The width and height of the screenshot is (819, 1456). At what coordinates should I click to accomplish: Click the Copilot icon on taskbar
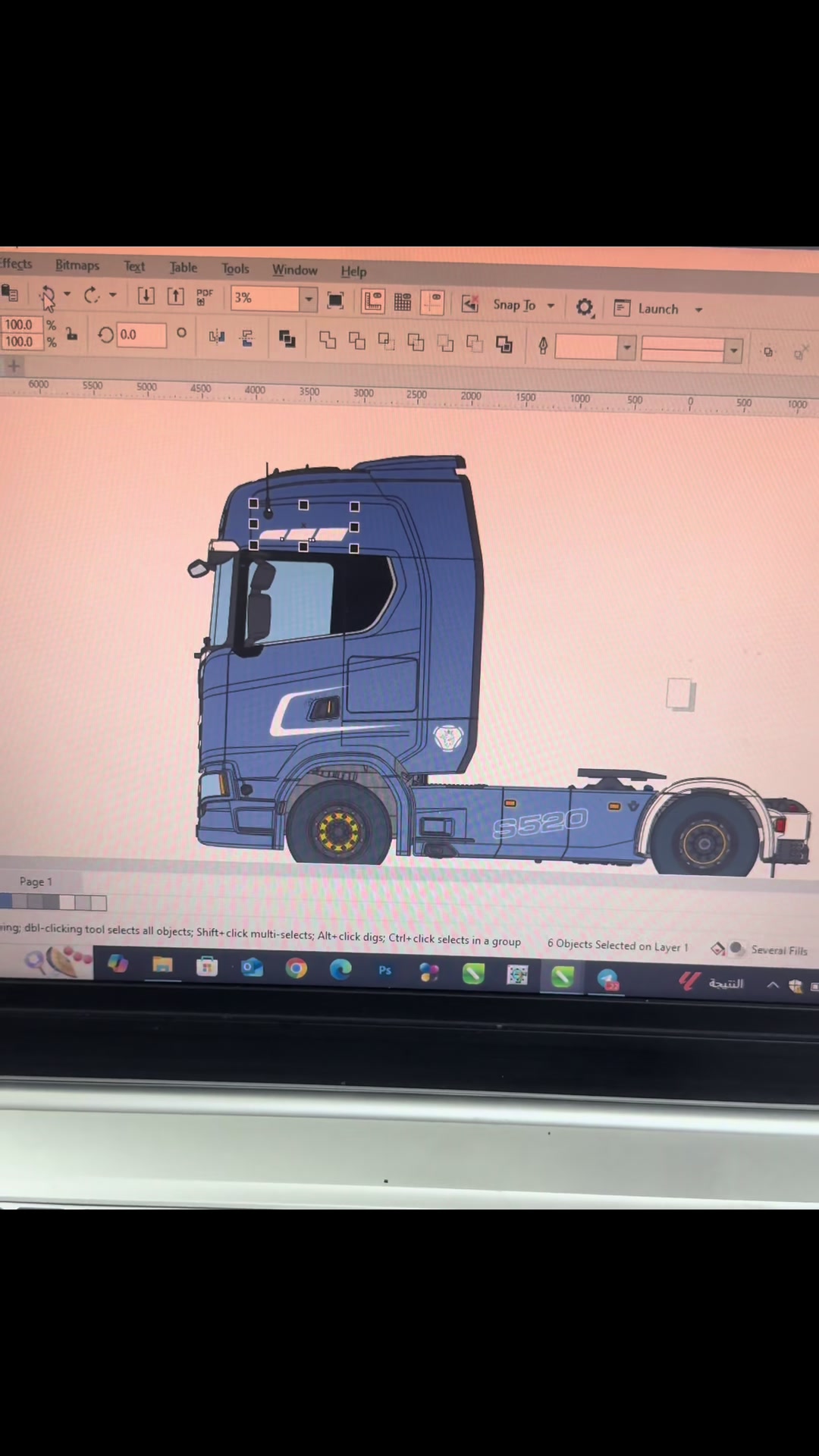click(118, 964)
